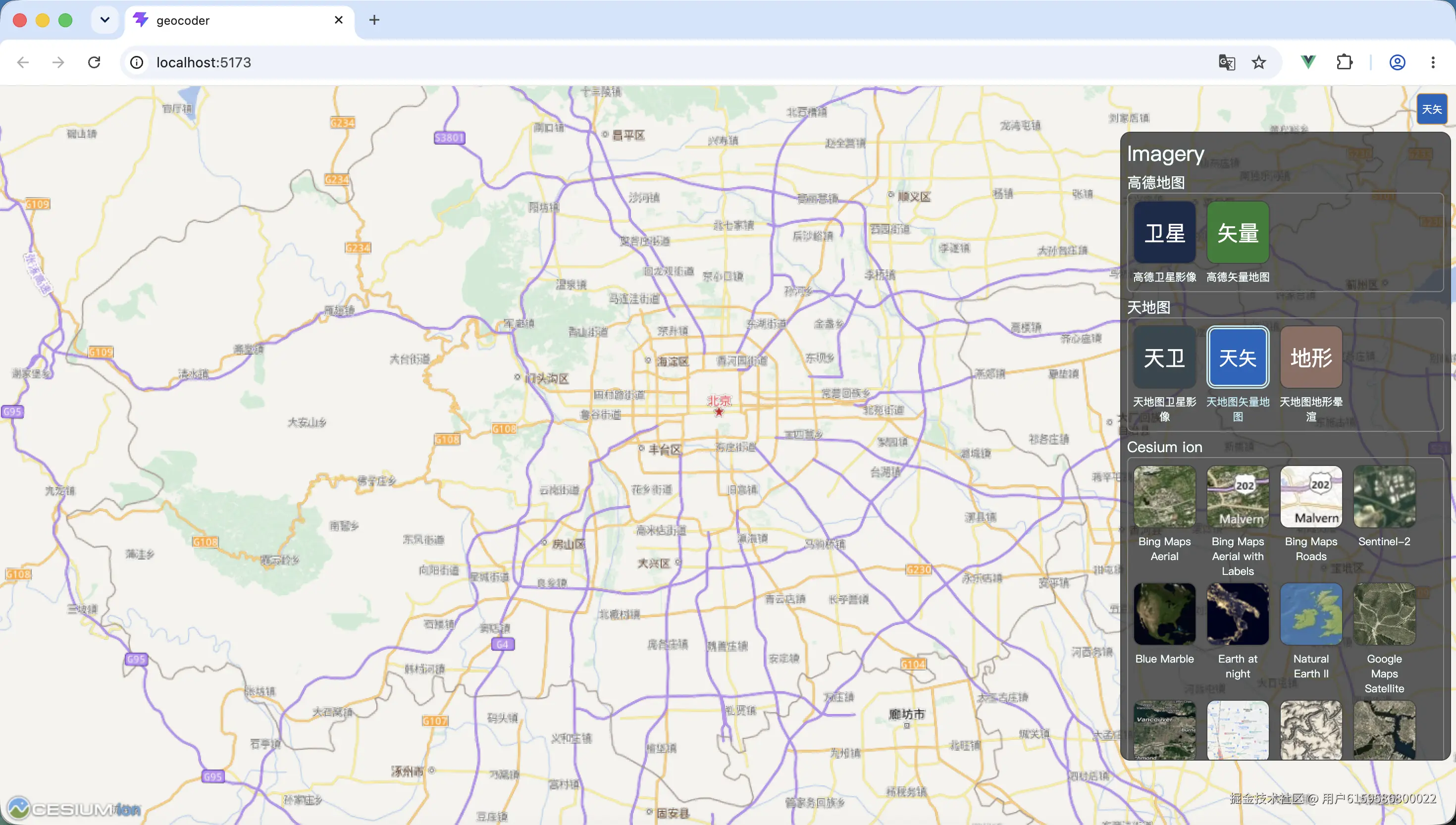Collapse the Cesium ion imagery section

[x=1164, y=447]
